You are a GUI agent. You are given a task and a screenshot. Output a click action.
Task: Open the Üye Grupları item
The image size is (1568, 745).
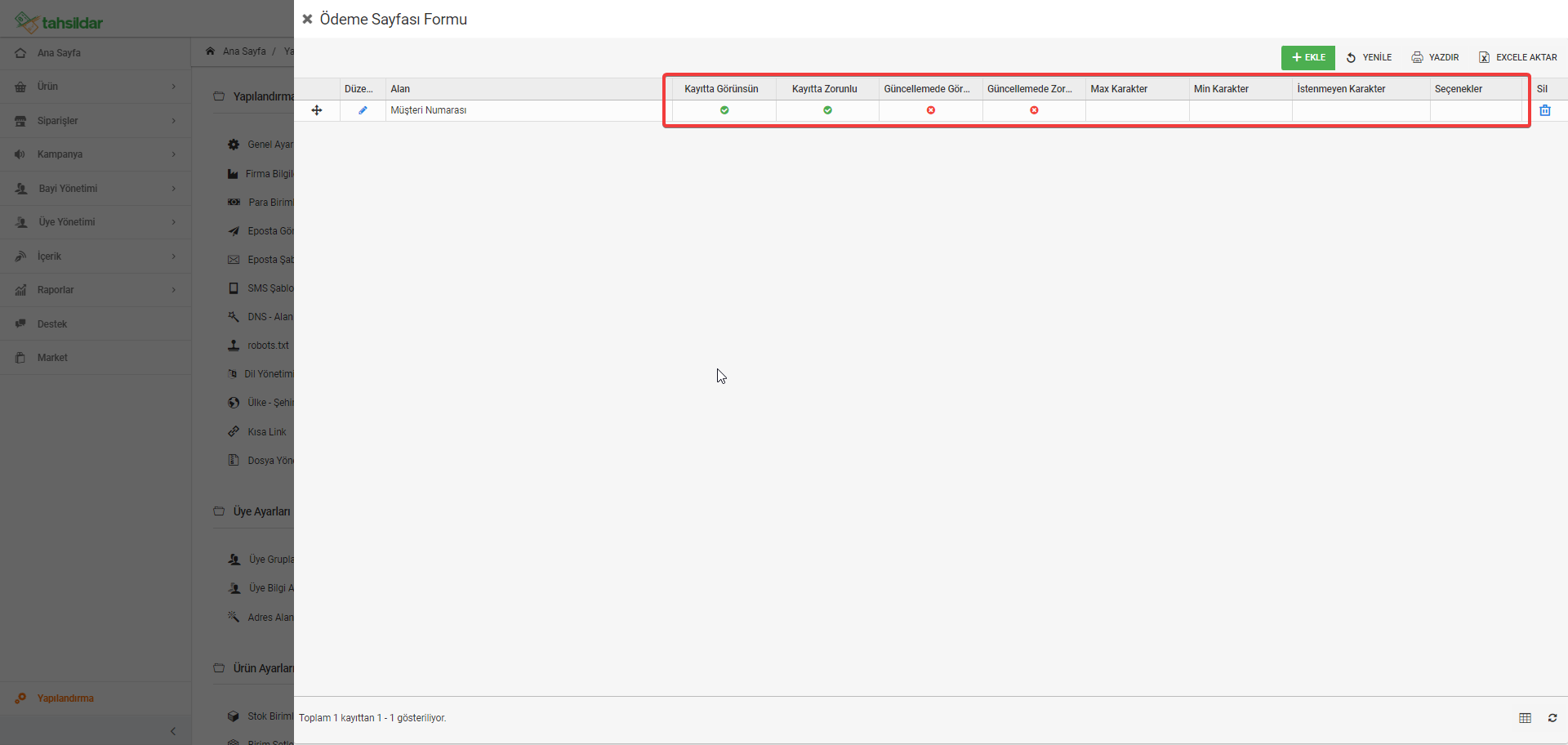pyautogui.click(x=261, y=560)
